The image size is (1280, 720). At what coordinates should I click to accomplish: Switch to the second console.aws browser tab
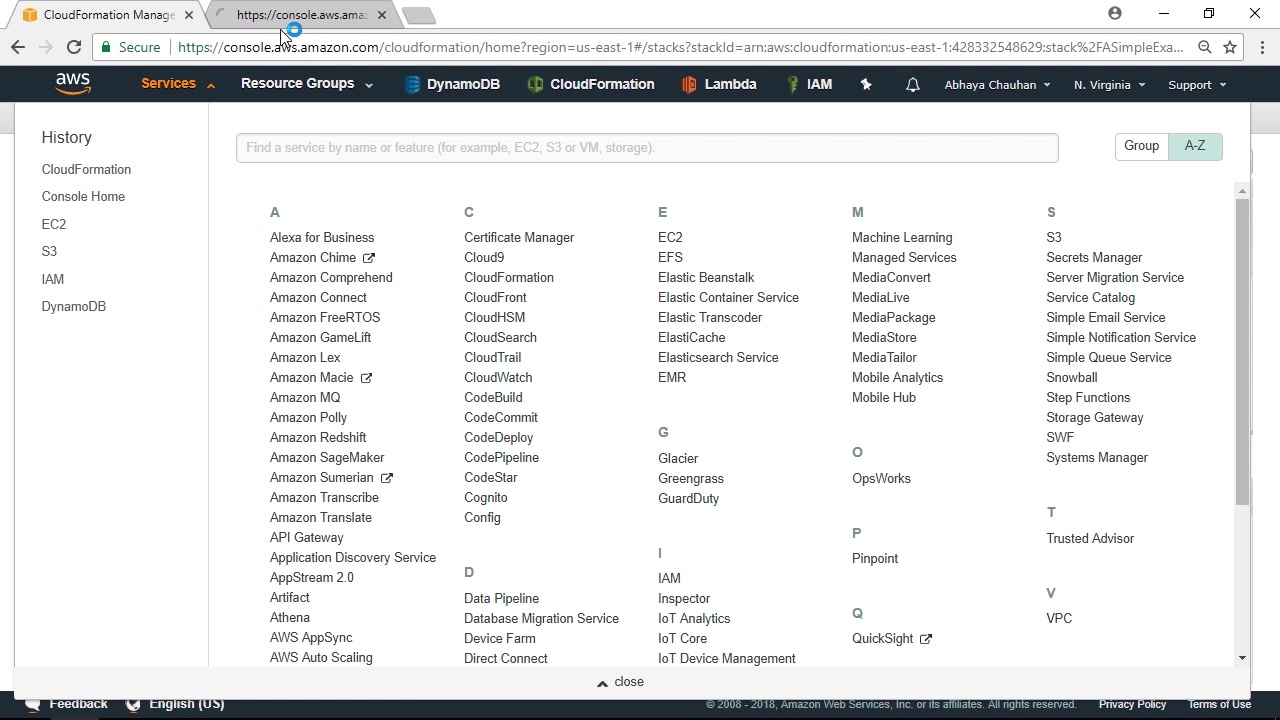coord(302,15)
